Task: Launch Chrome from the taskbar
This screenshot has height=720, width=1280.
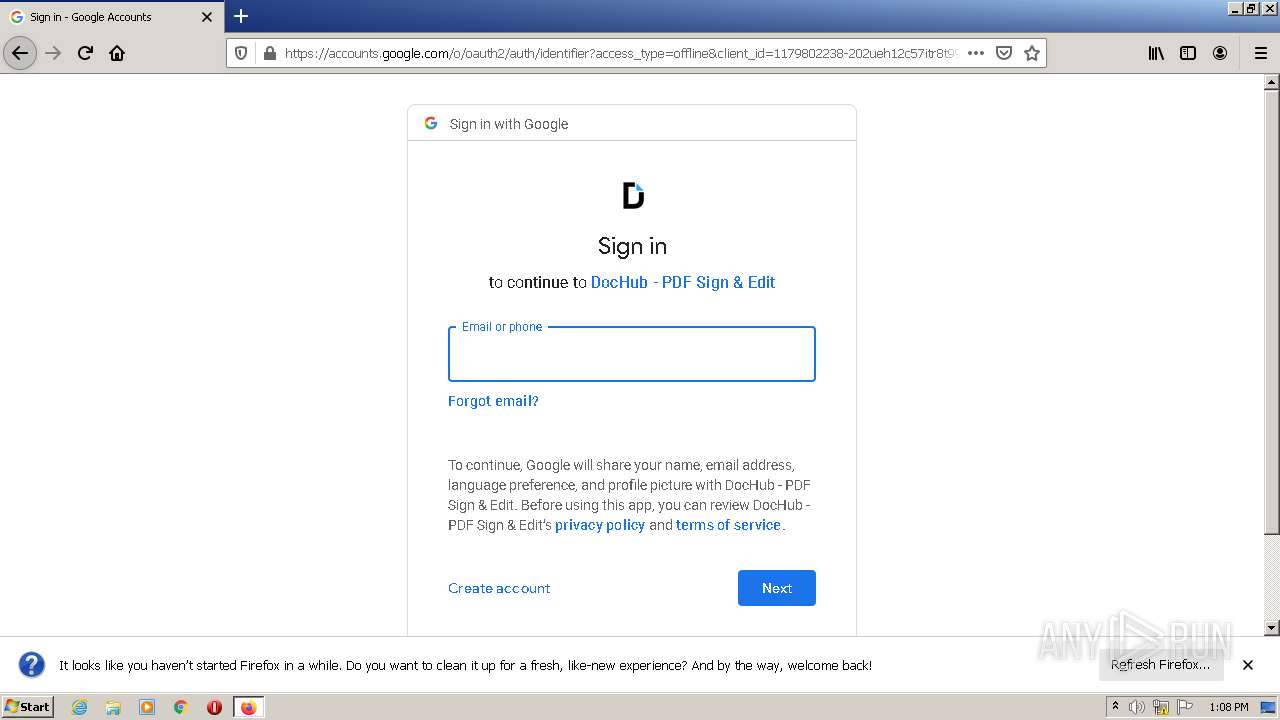Action: 181,707
